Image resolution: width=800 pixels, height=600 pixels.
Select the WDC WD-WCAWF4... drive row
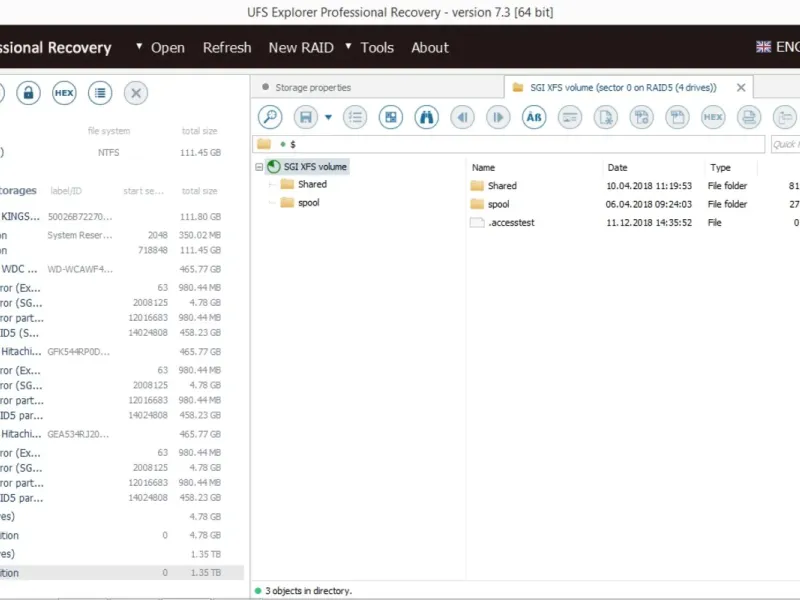[121, 269]
